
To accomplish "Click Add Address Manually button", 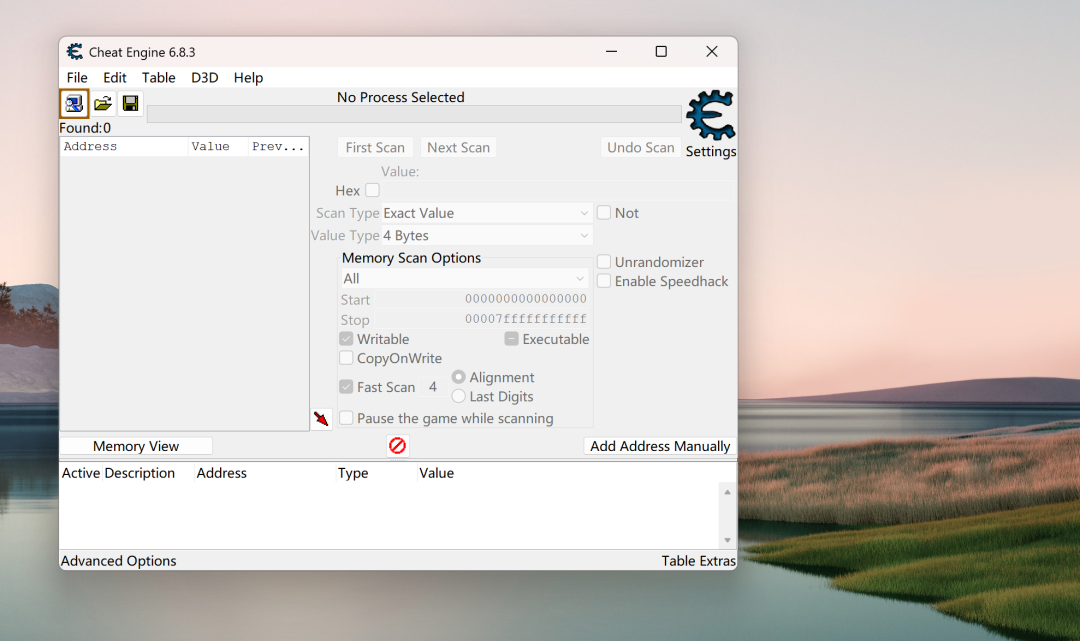I will 660,446.
